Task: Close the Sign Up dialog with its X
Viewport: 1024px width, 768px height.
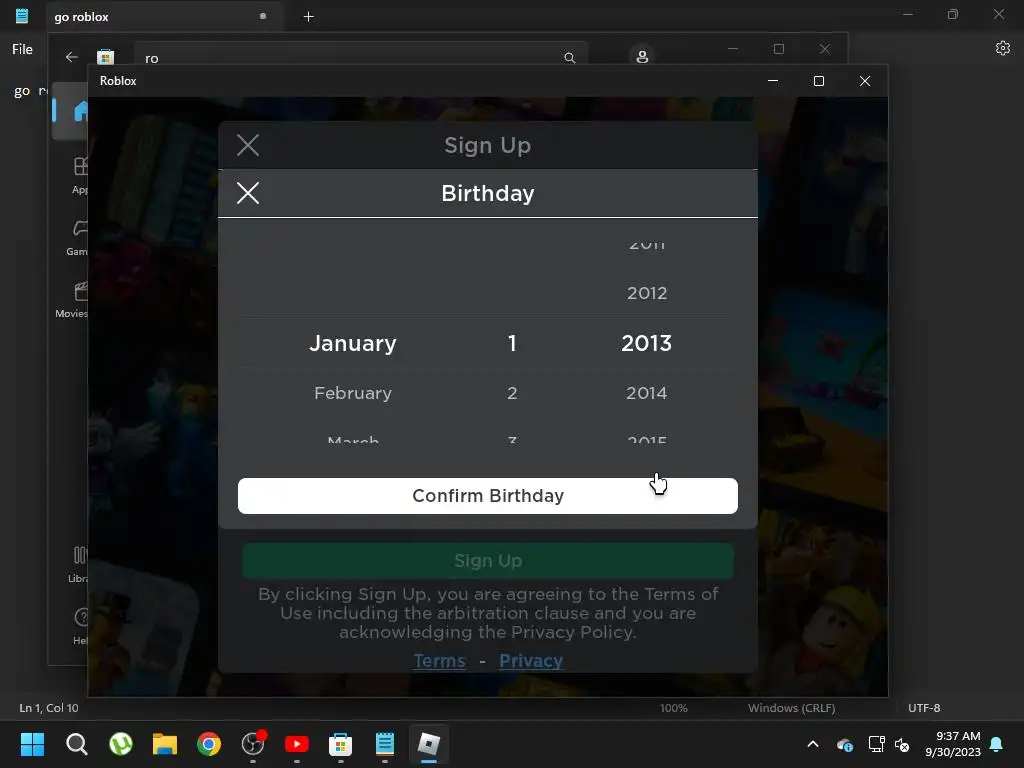Action: (248, 145)
